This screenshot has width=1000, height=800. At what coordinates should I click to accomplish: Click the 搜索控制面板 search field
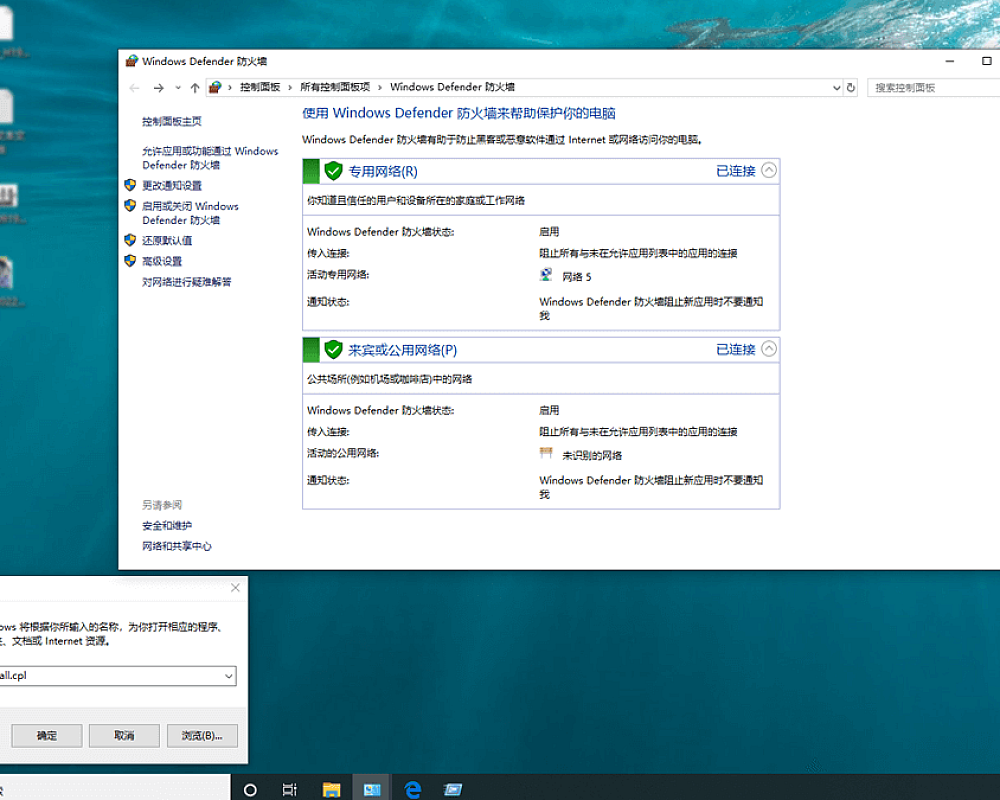pos(930,88)
